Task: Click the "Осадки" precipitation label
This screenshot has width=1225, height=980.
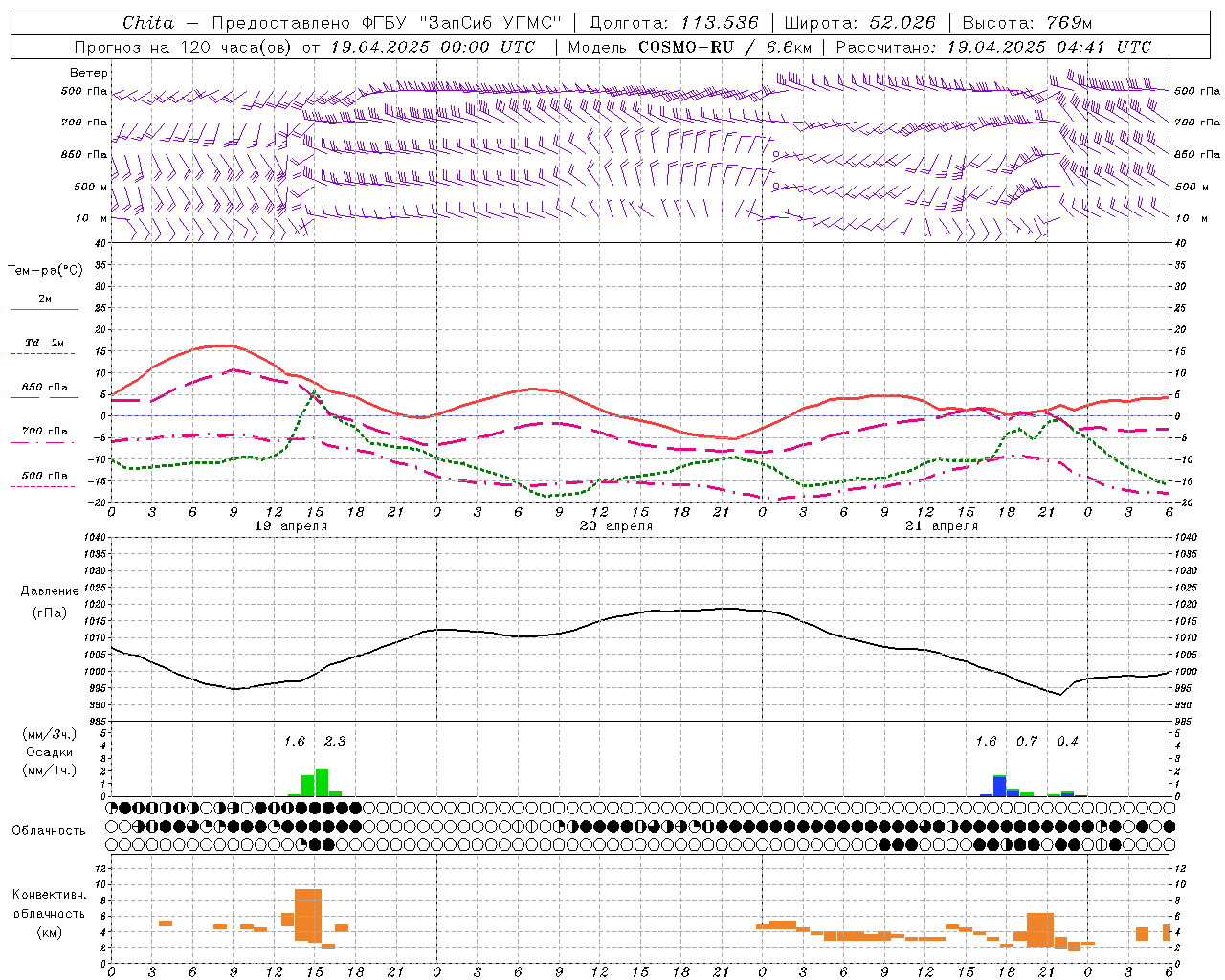Action: tap(49, 752)
